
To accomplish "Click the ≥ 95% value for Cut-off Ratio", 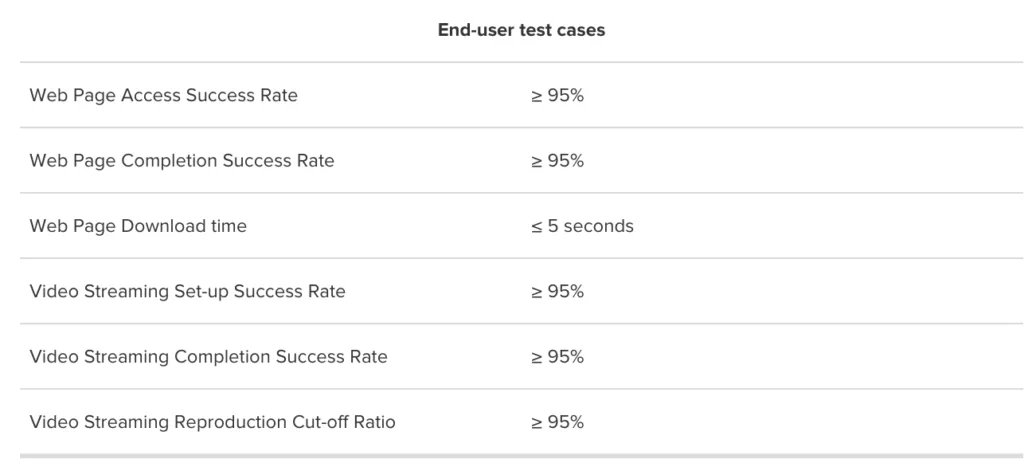I will [557, 422].
